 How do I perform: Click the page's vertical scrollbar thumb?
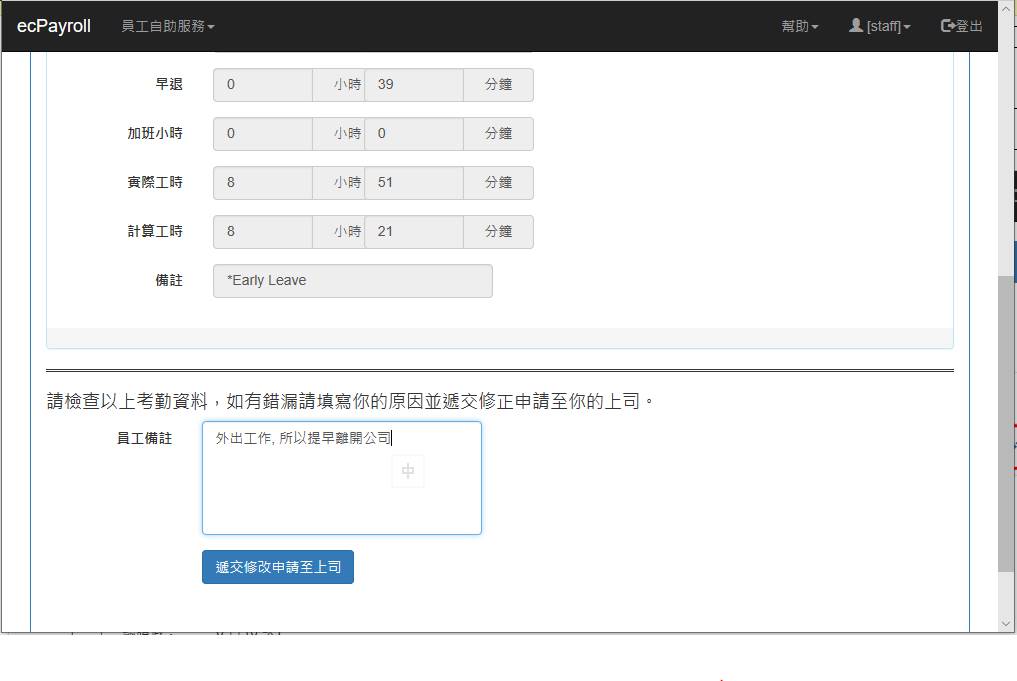pos(1005,424)
